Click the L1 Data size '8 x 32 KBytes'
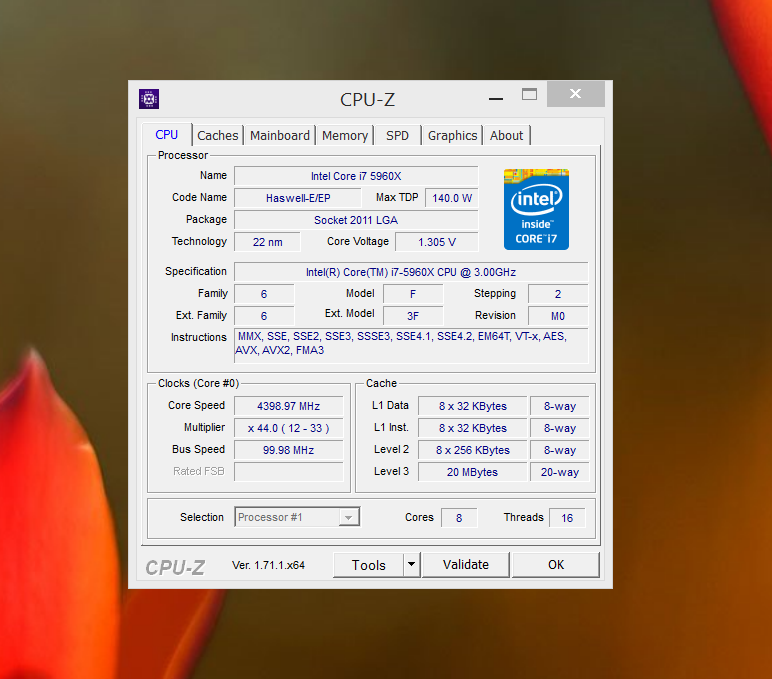The height and width of the screenshot is (679, 772). point(473,406)
